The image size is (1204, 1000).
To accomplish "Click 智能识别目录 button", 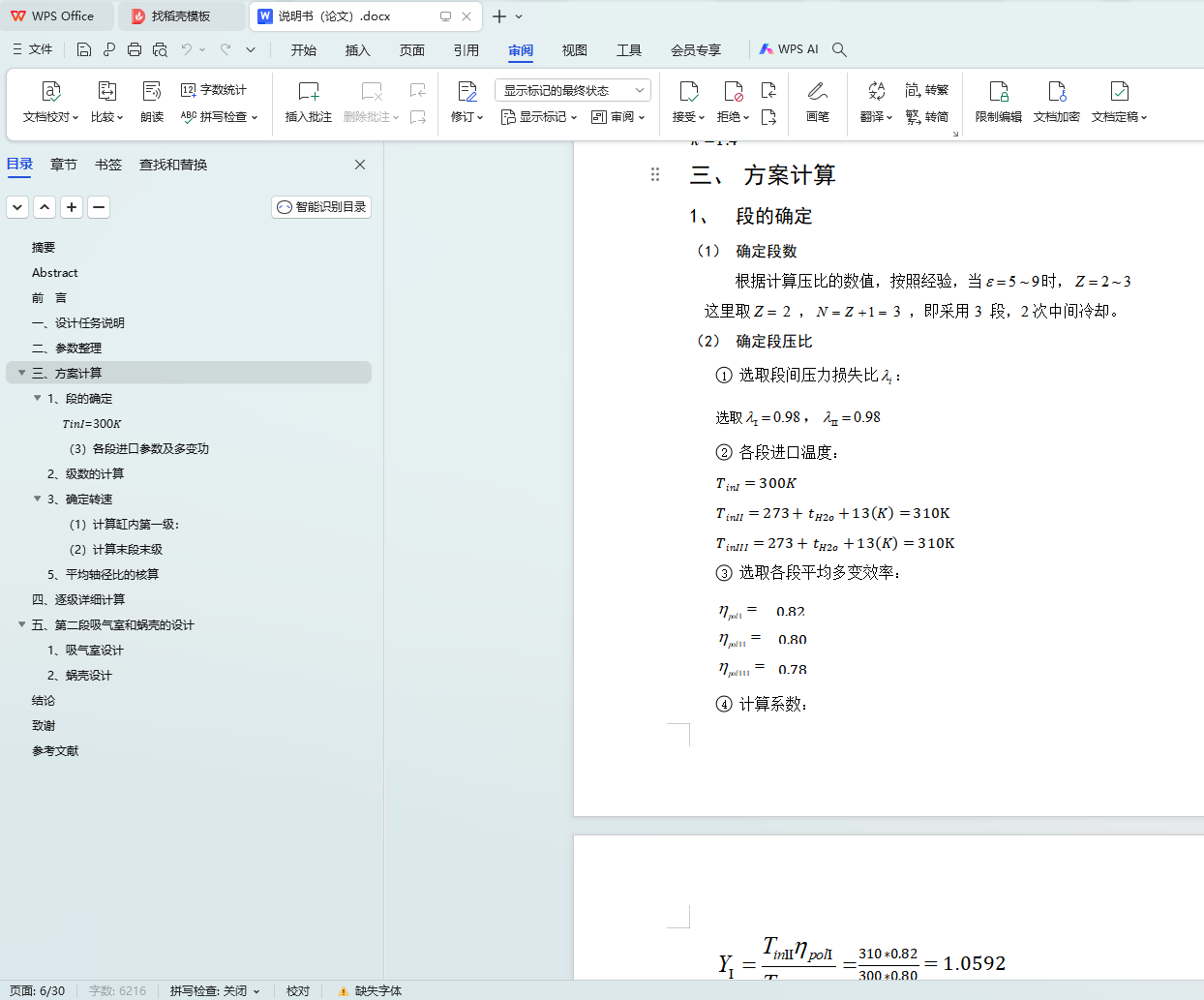I will 321,207.
